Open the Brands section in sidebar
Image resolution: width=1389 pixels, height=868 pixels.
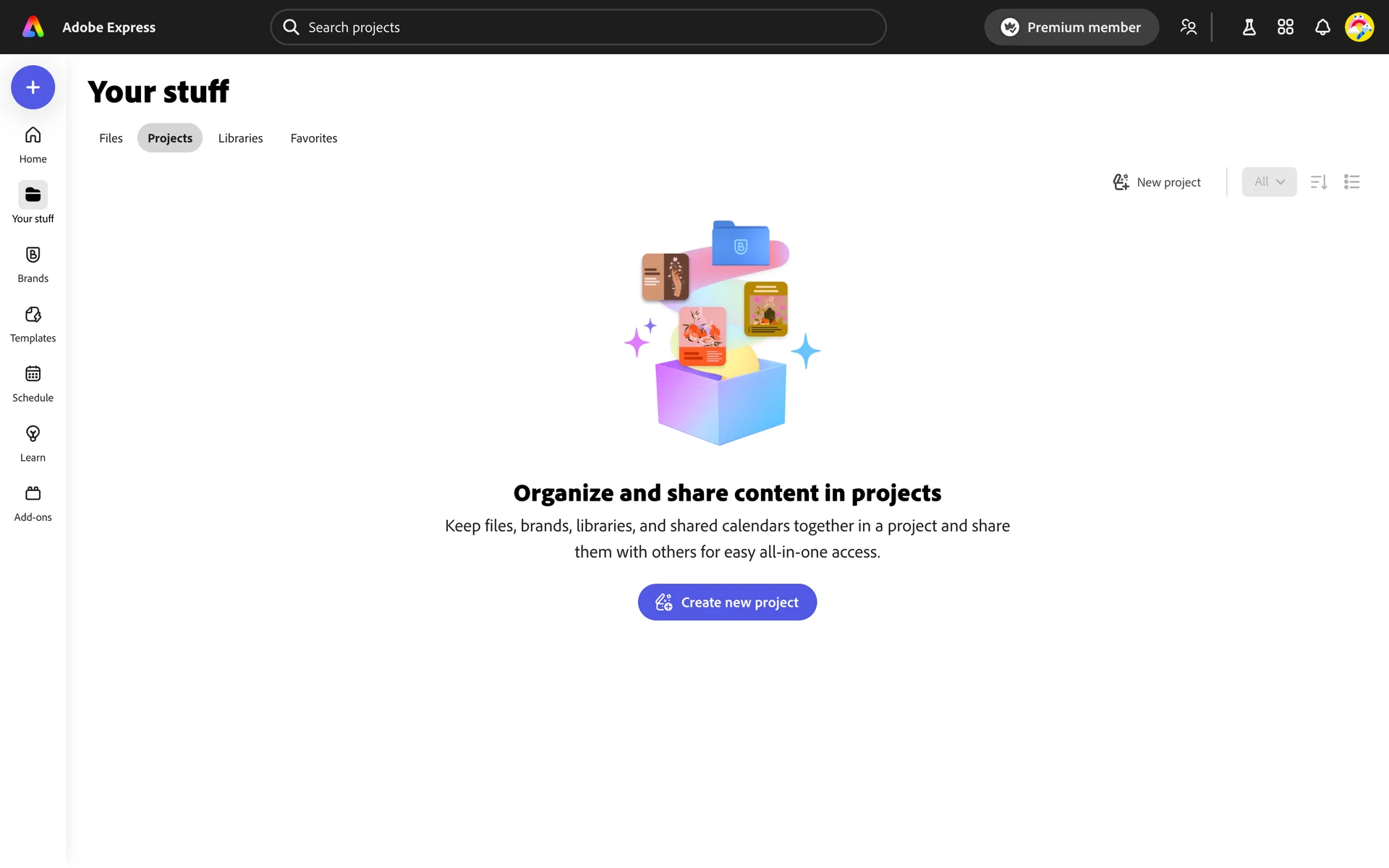tap(33, 264)
